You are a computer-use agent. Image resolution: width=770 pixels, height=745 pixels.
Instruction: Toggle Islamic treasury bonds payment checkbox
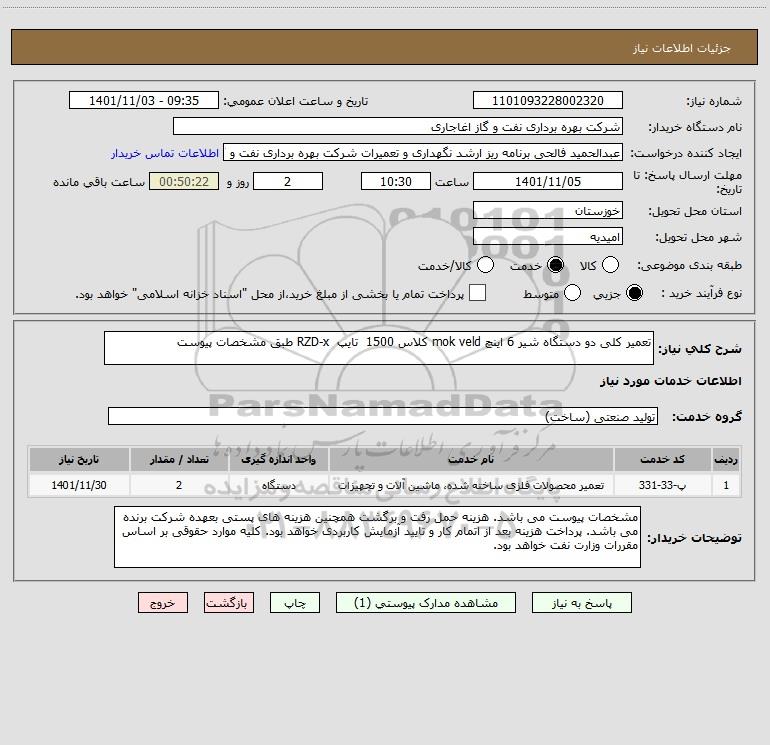click(477, 293)
